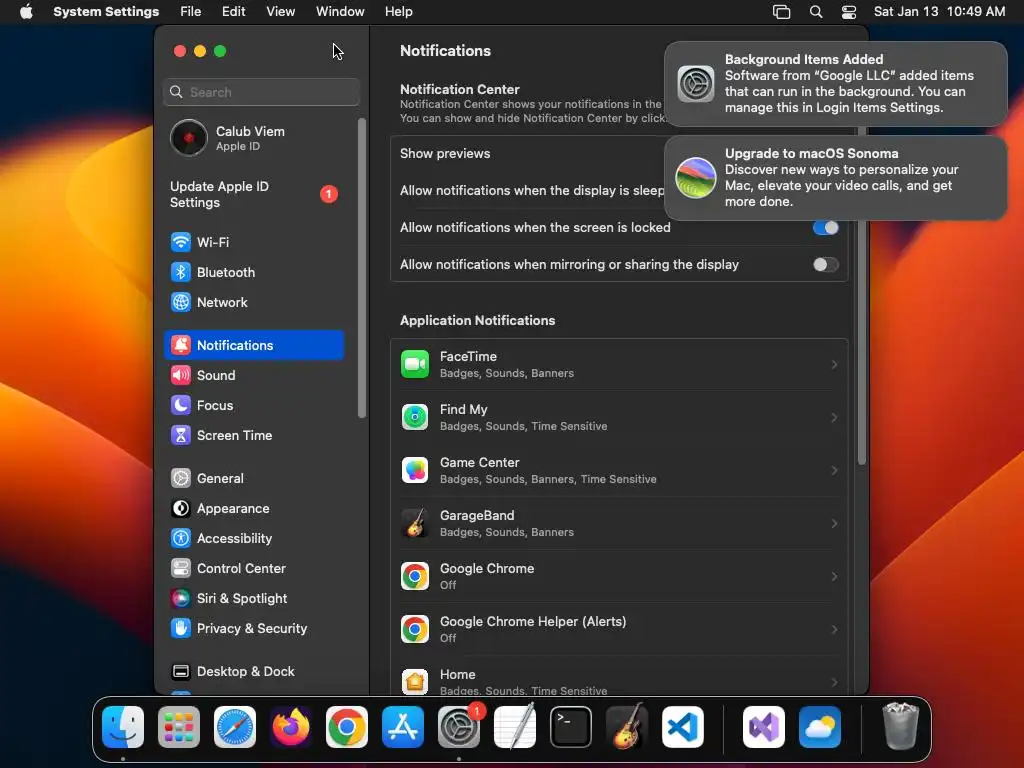Expand Google Chrome notification settings

[619, 577]
